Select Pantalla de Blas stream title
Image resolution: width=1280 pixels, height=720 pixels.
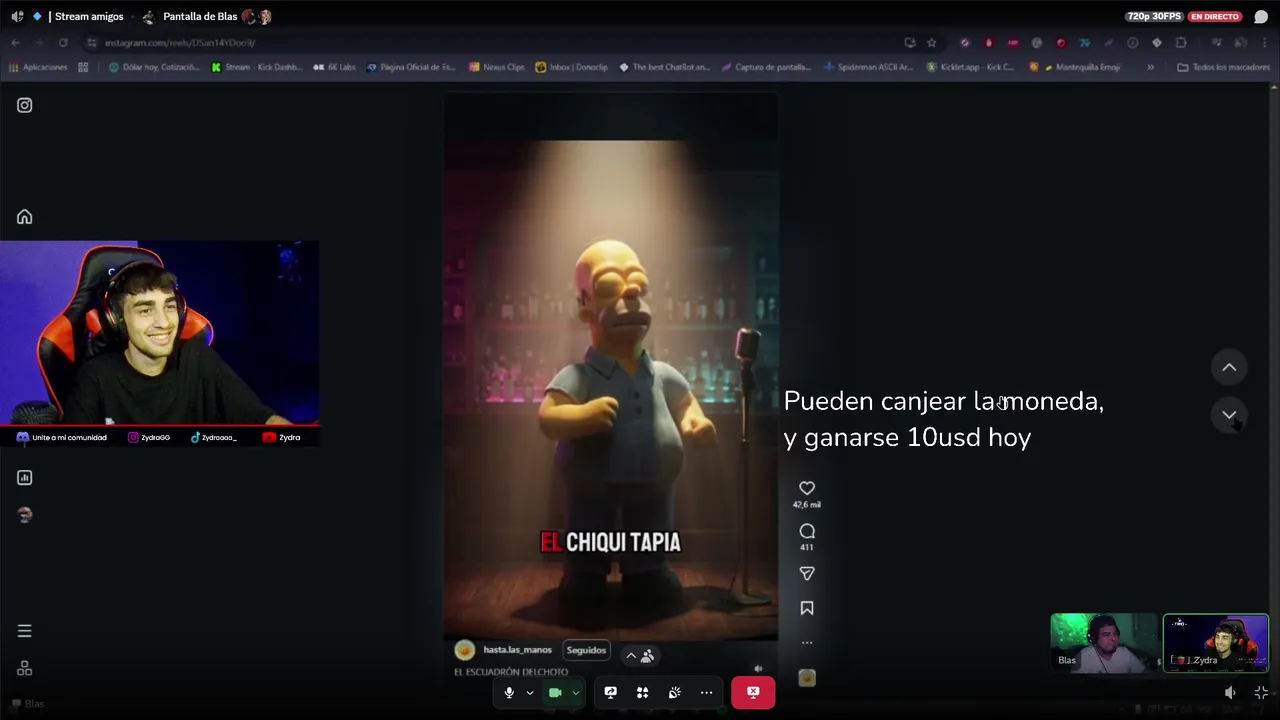coord(200,16)
